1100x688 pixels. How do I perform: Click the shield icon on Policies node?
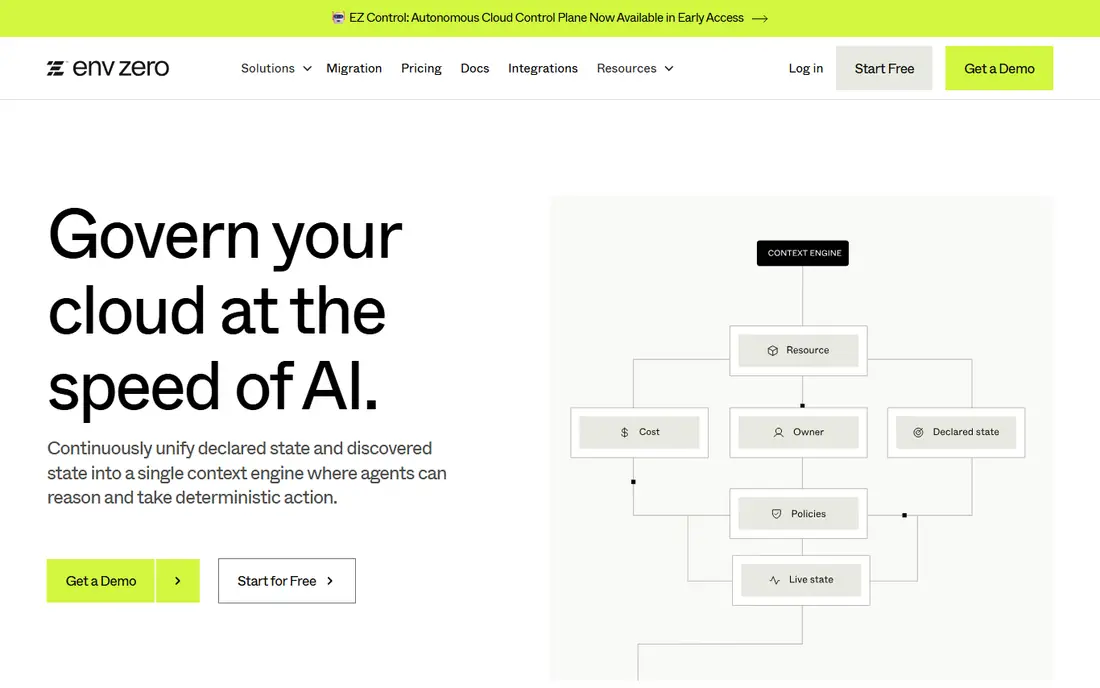(x=777, y=514)
